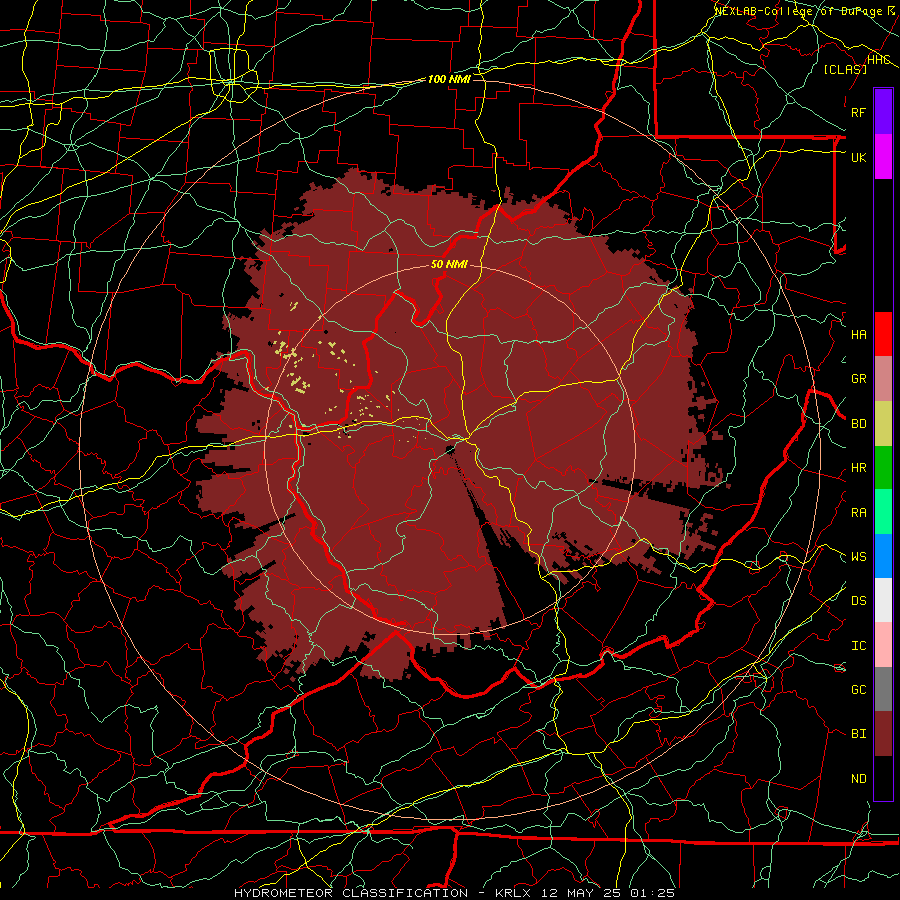Click the "12 MAY 25" date text

point(580,893)
